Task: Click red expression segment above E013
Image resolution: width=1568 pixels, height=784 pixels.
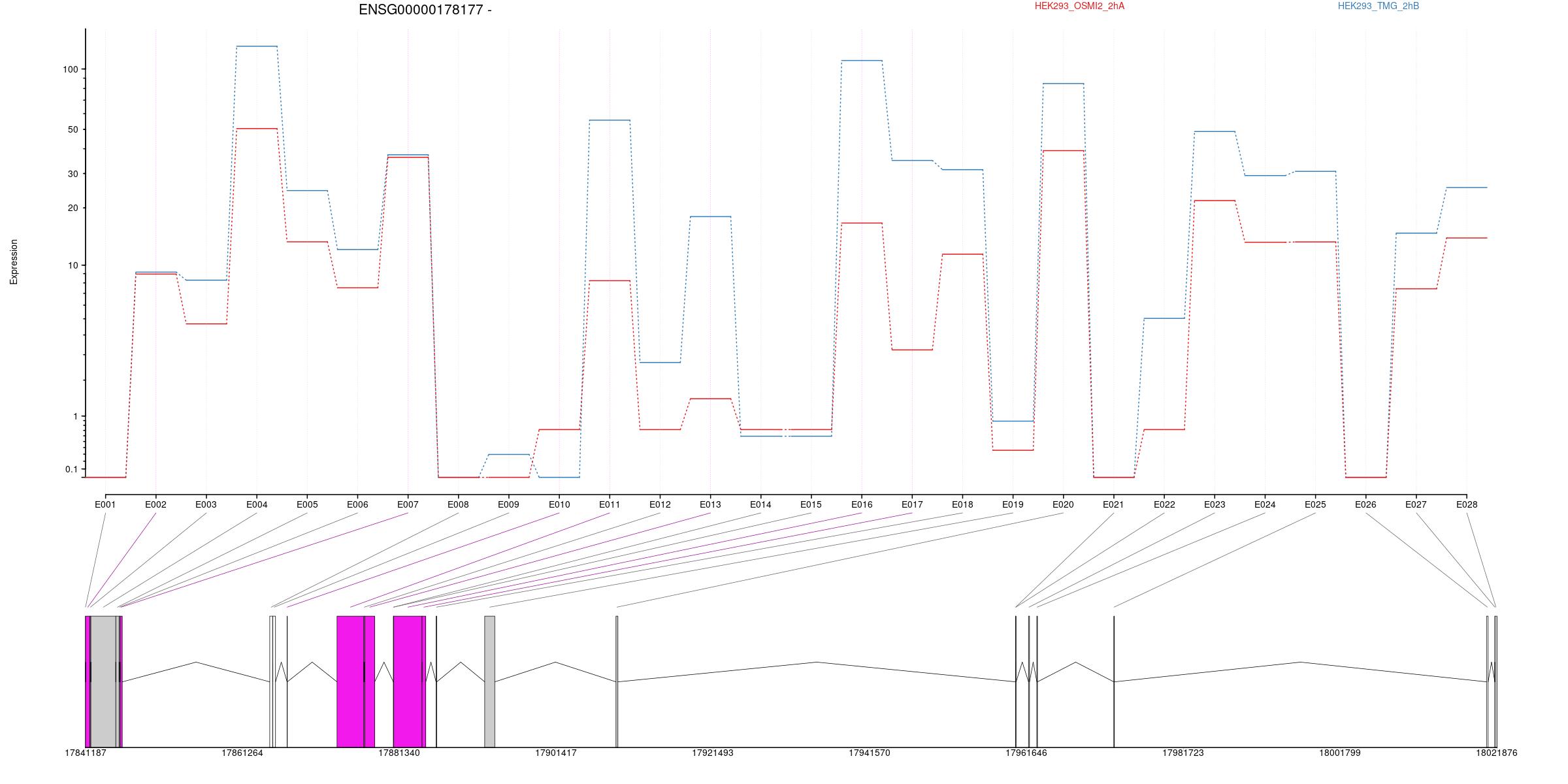Action: 710,399
